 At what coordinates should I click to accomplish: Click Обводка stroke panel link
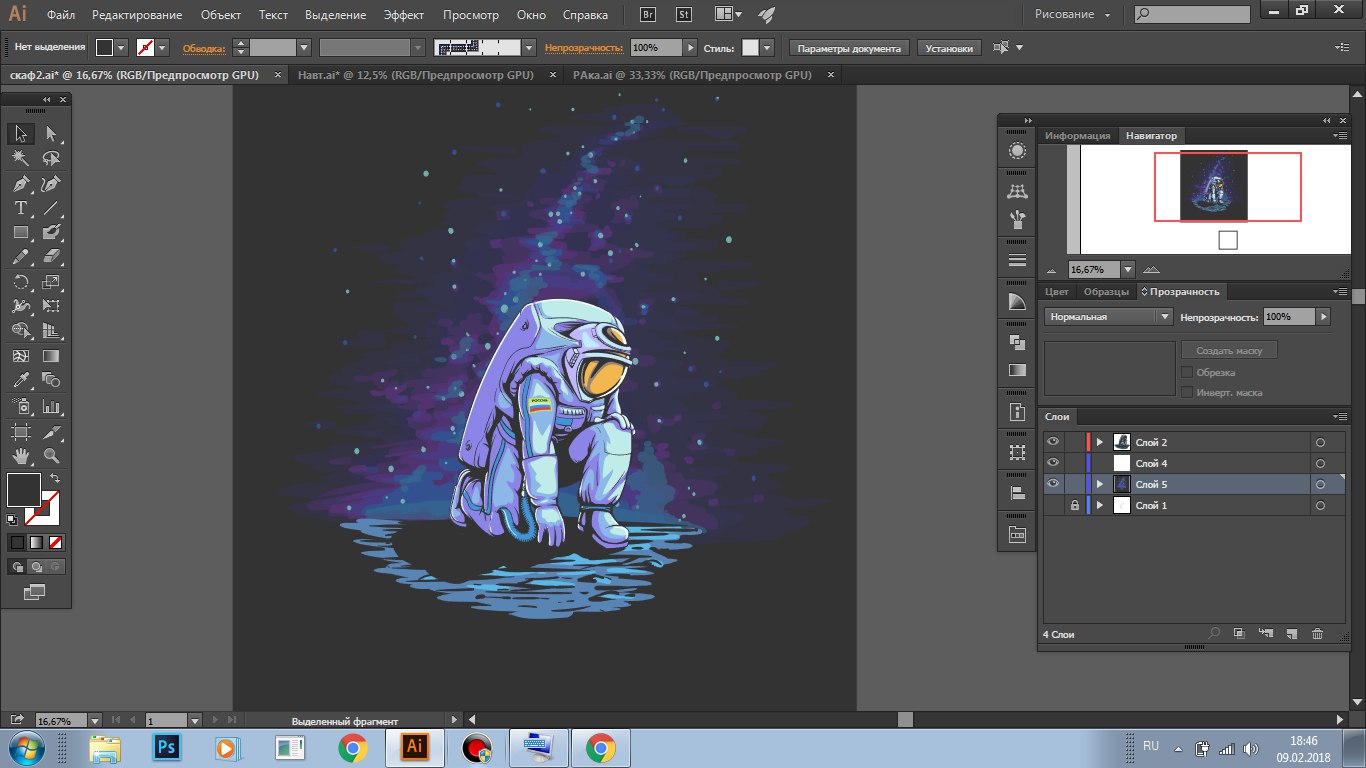tap(205, 48)
